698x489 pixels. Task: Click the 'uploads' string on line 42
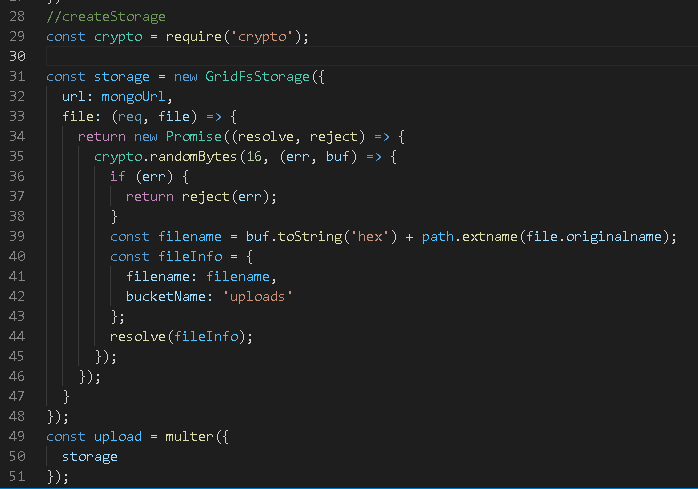[257, 297]
